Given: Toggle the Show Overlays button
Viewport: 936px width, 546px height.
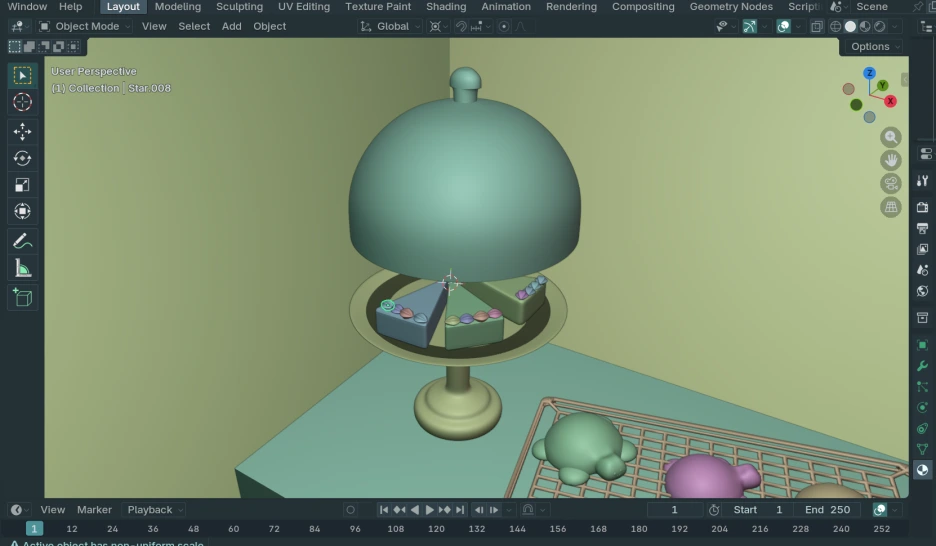Looking at the screenshot, I should pyautogui.click(x=783, y=26).
